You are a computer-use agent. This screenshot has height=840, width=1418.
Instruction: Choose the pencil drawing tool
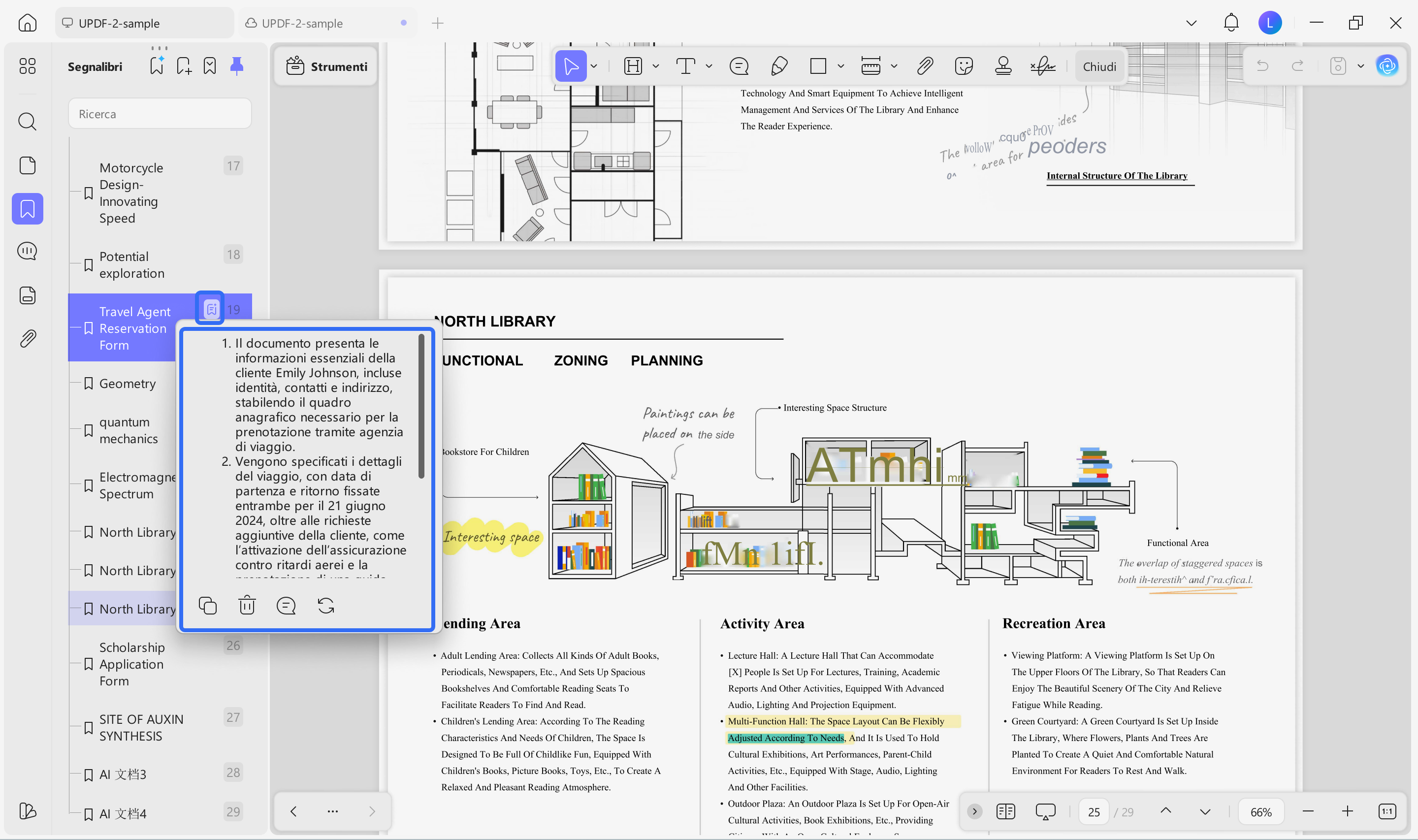click(x=779, y=66)
